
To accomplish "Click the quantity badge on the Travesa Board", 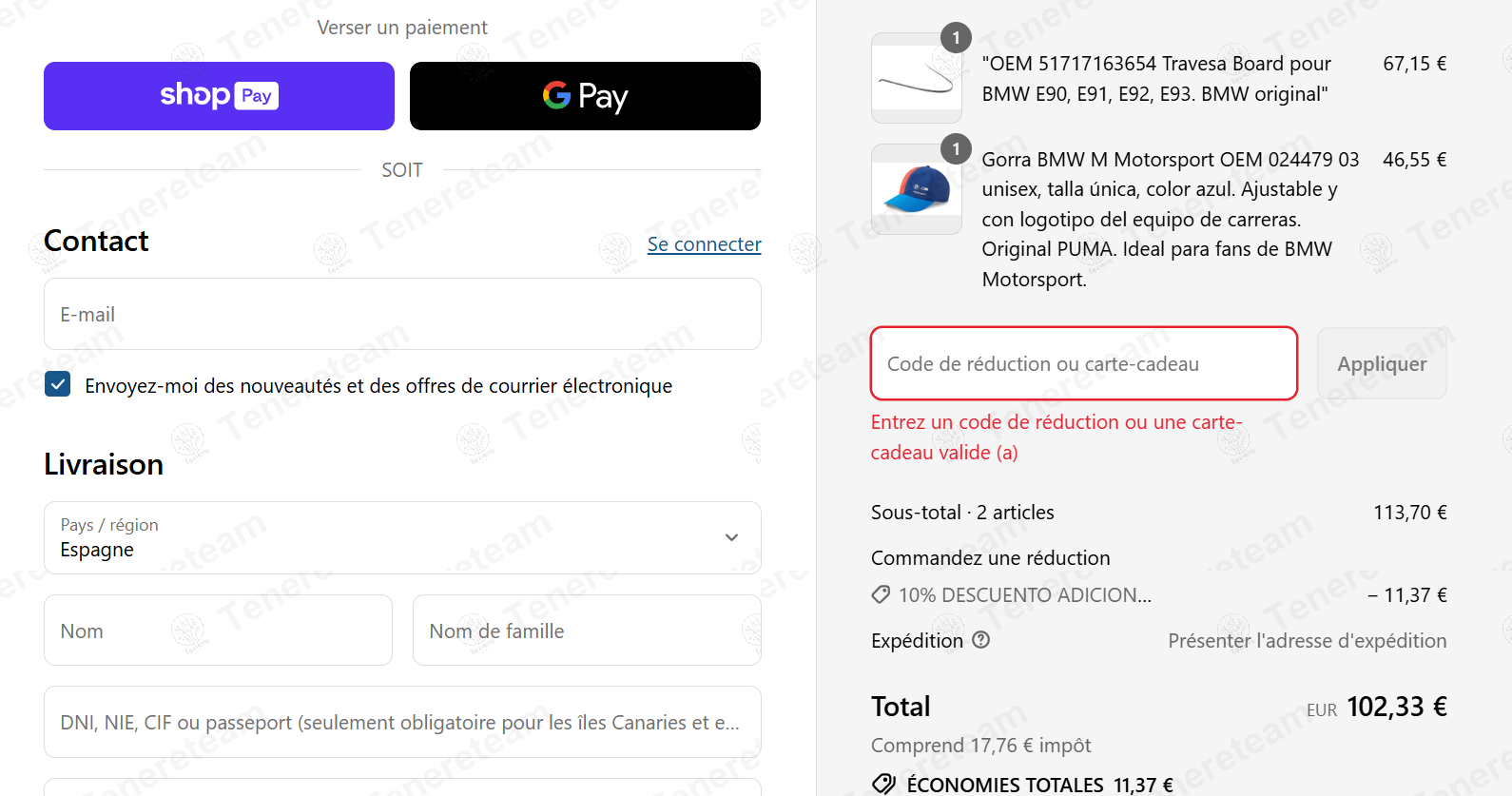I will [956, 37].
